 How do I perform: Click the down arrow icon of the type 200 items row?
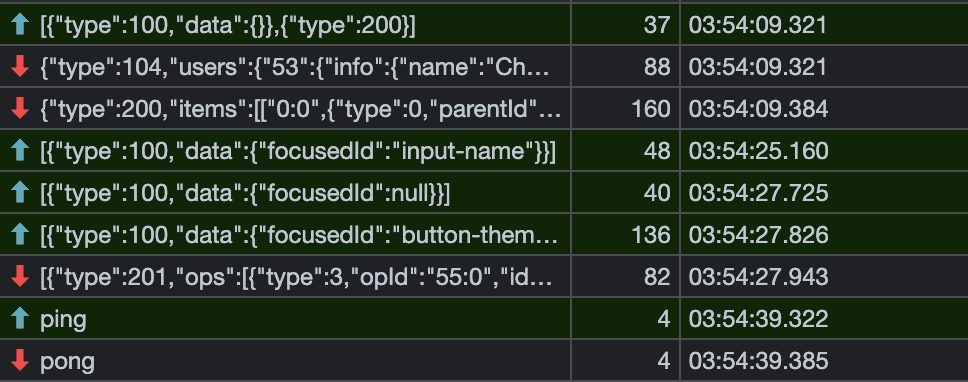coord(20,109)
